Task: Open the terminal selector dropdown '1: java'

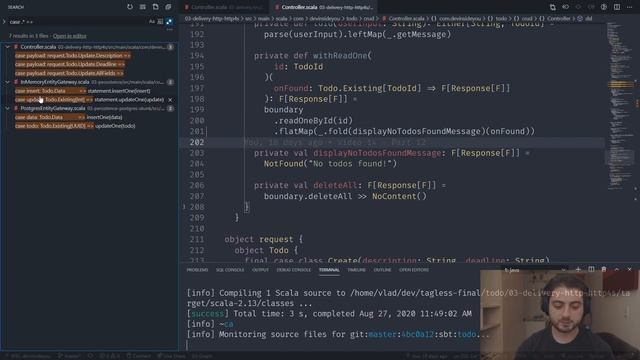Action: coord(535,270)
